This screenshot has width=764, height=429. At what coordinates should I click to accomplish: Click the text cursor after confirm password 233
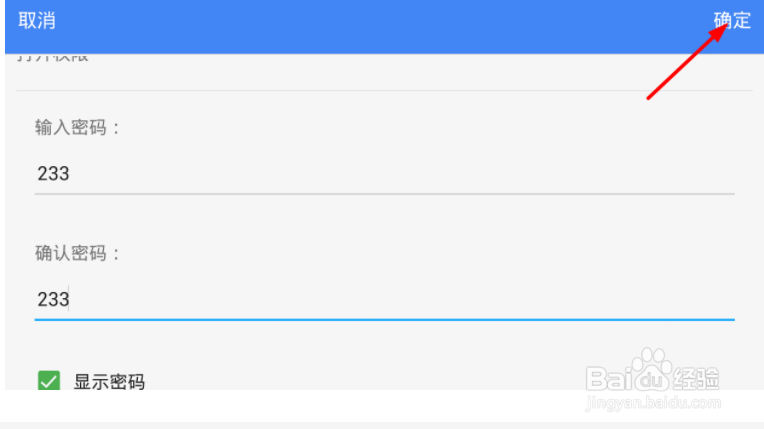[x=69, y=298]
